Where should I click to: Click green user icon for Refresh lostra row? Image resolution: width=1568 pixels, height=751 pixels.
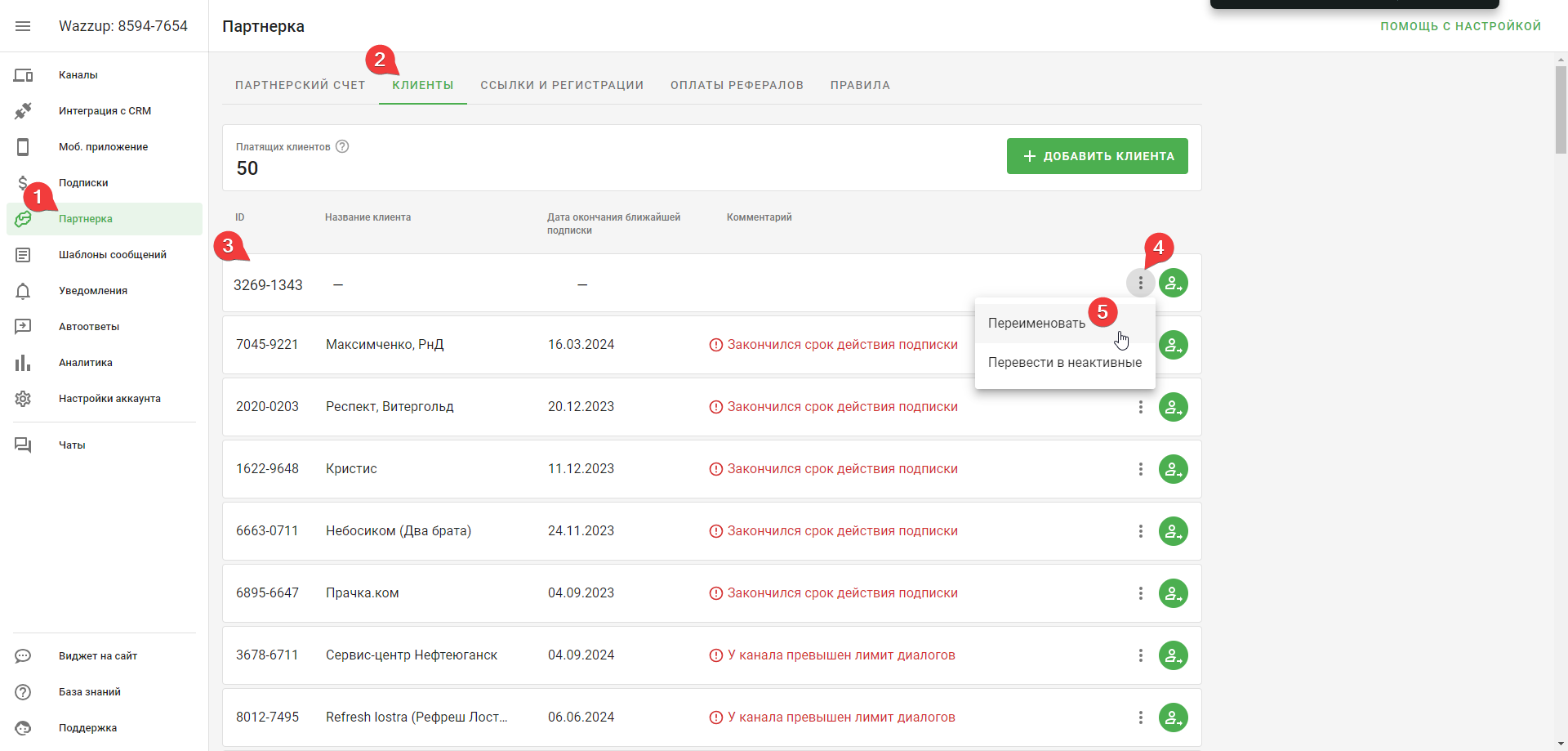tap(1174, 717)
